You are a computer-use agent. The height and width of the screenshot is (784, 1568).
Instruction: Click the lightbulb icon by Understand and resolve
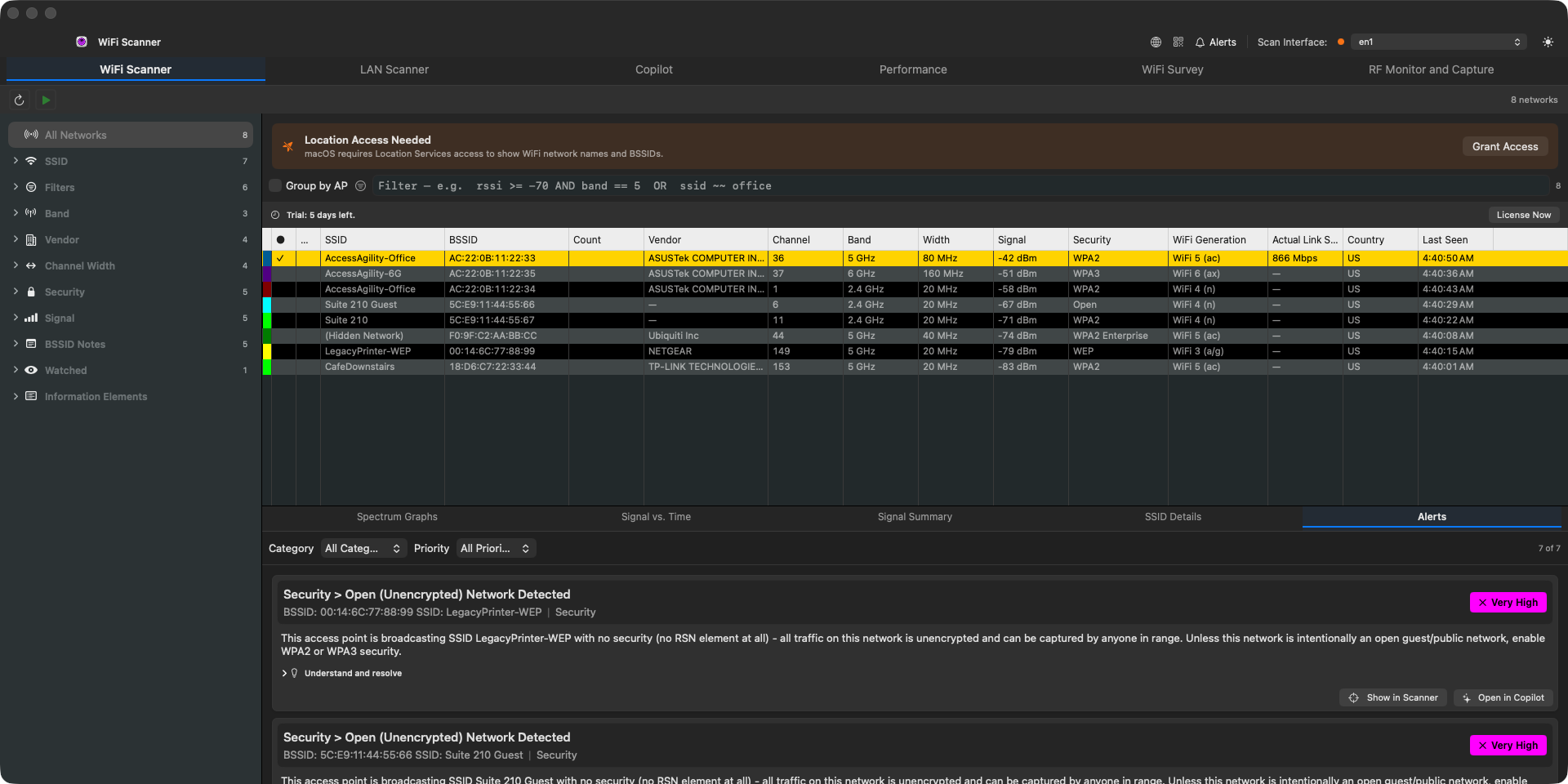[x=295, y=673]
